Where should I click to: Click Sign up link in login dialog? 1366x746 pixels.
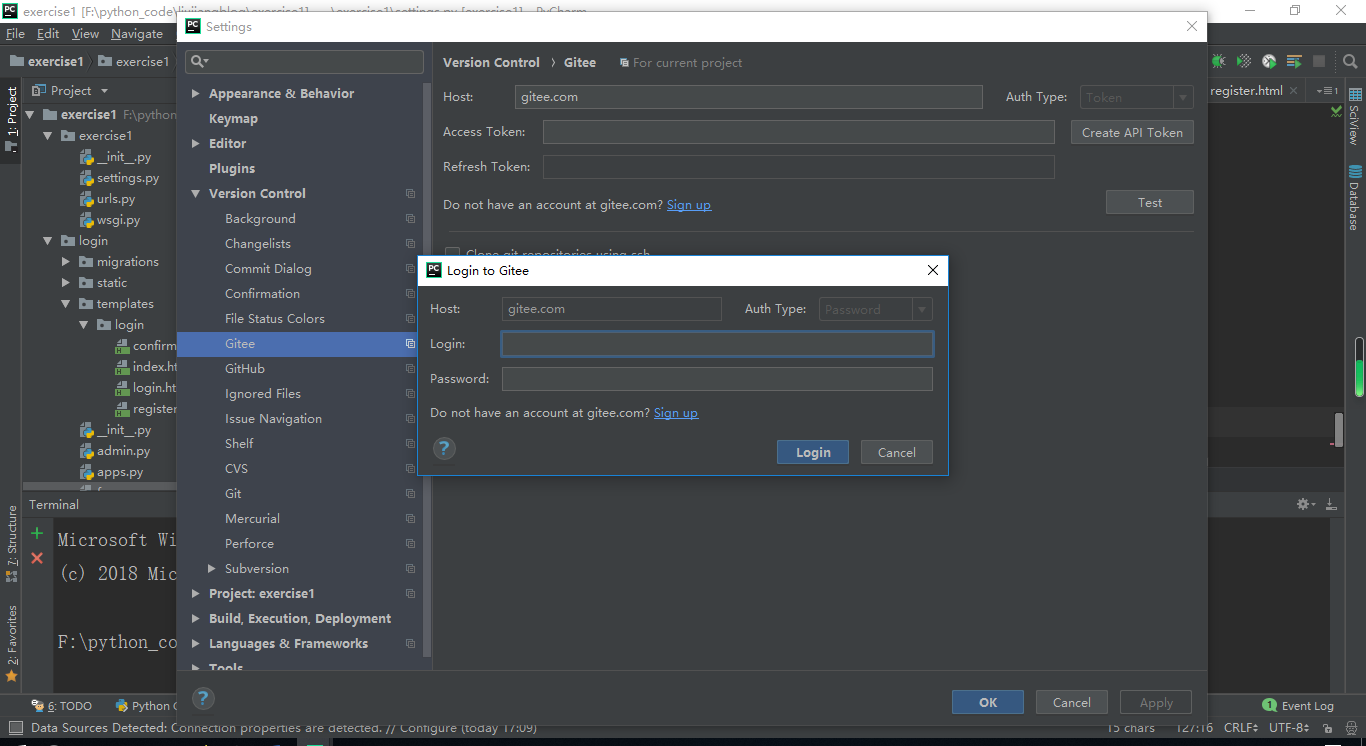click(x=676, y=413)
